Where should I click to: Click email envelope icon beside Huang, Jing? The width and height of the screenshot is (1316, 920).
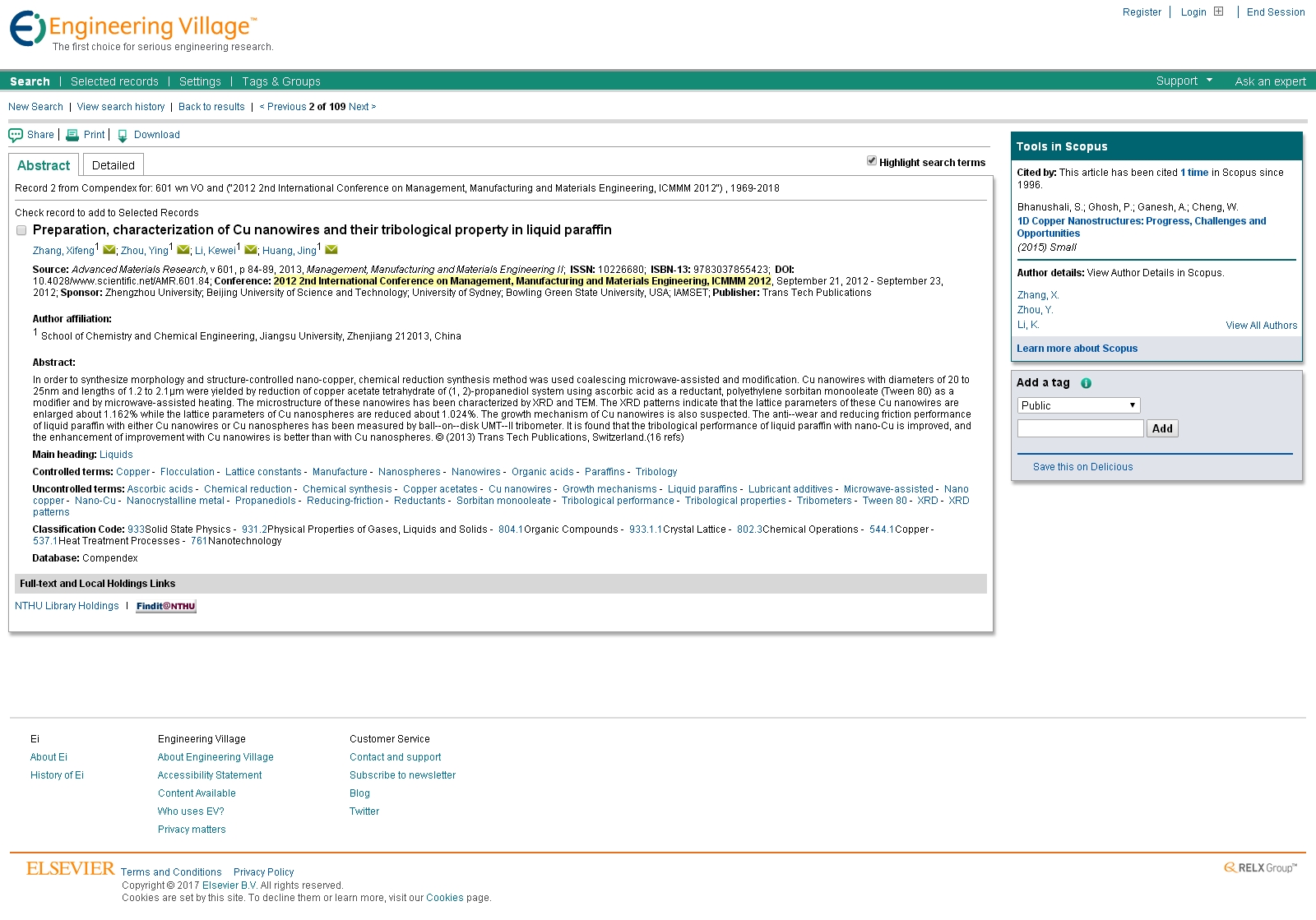point(331,250)
